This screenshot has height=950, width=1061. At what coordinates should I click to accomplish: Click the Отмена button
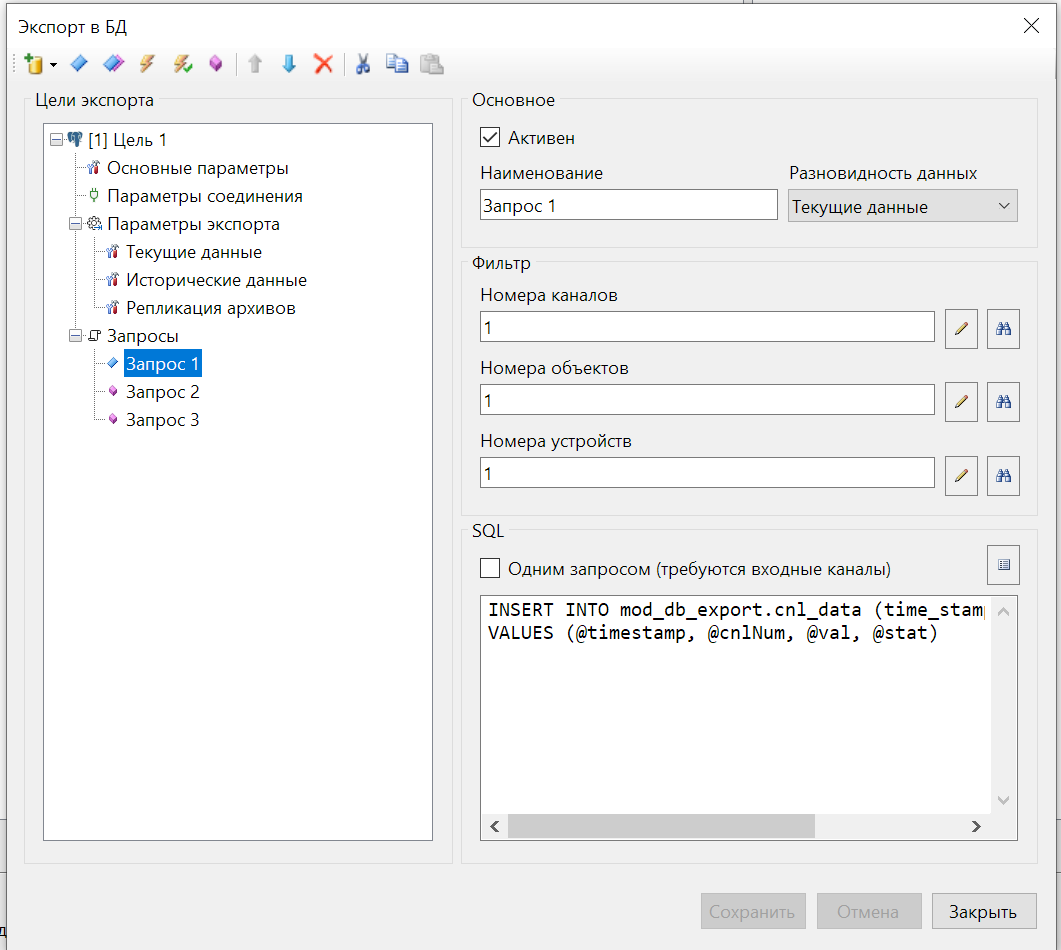(x=869, y=911)
